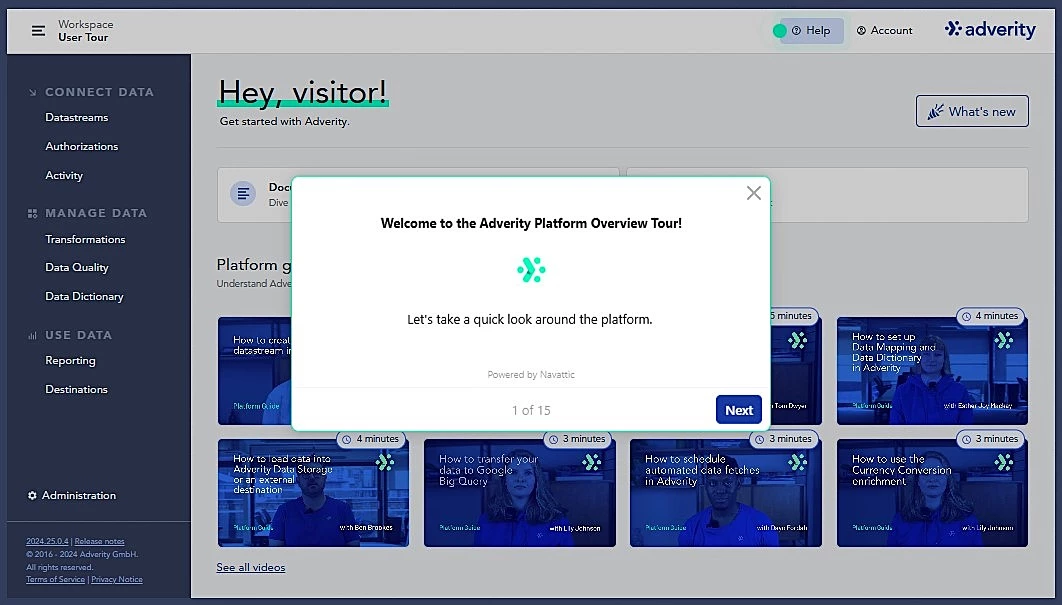Viewport: 1062px width, 605px height.
Task: Click the 1 of 15 step counter
Action: pyautogui.click(x=531, y=411)
